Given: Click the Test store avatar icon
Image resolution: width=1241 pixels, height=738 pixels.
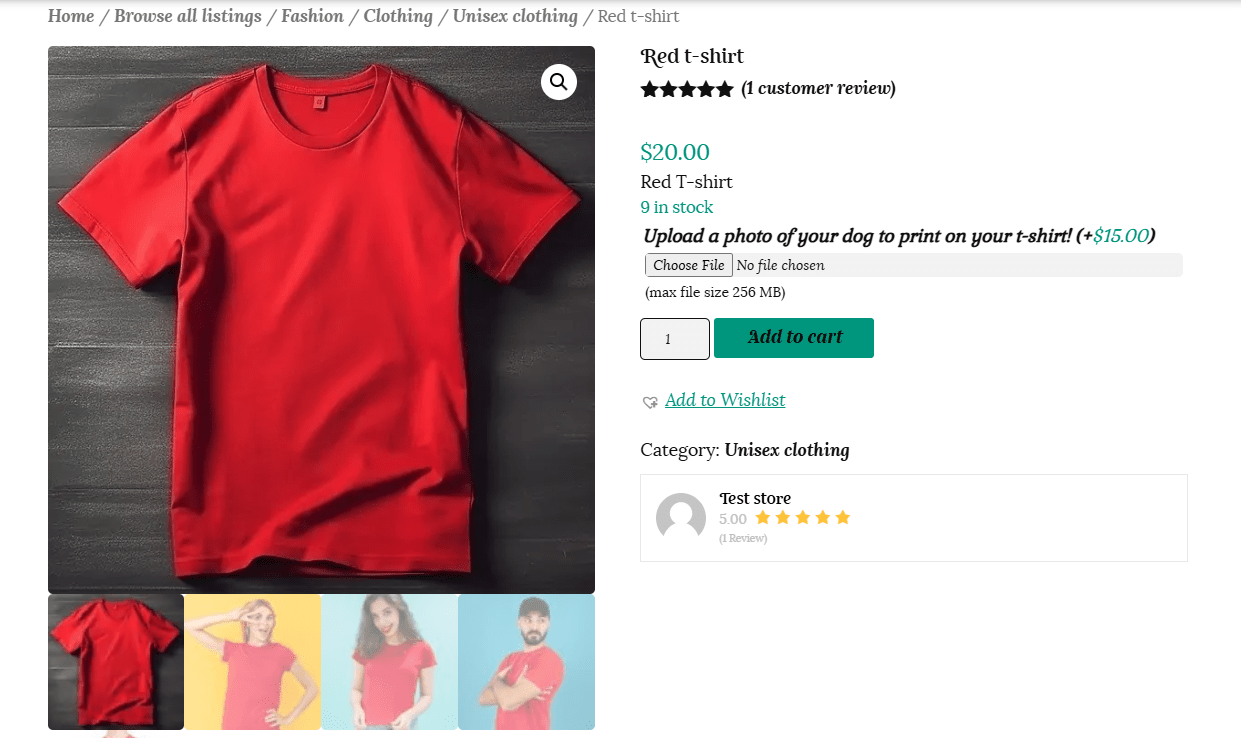Looking at the screenshot, I should 681,518.
